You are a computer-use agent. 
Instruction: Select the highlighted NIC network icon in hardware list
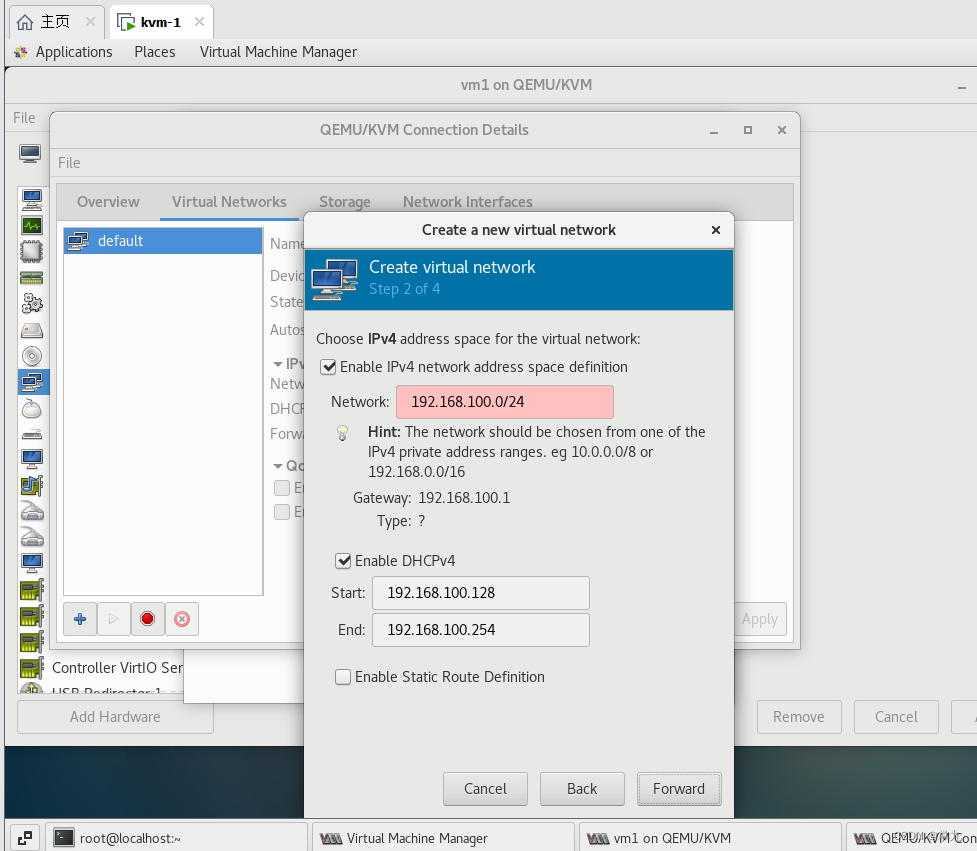[x=32, y=382]
